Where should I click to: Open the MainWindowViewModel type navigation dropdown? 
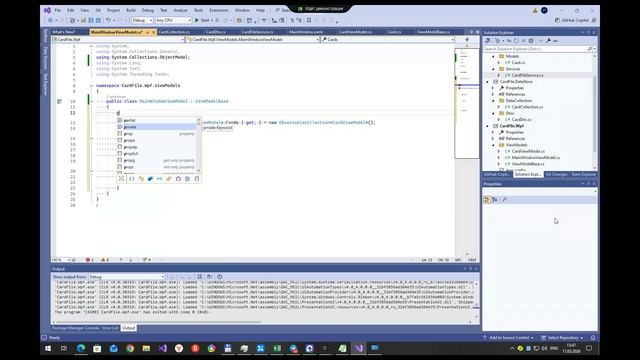(253, 40)
